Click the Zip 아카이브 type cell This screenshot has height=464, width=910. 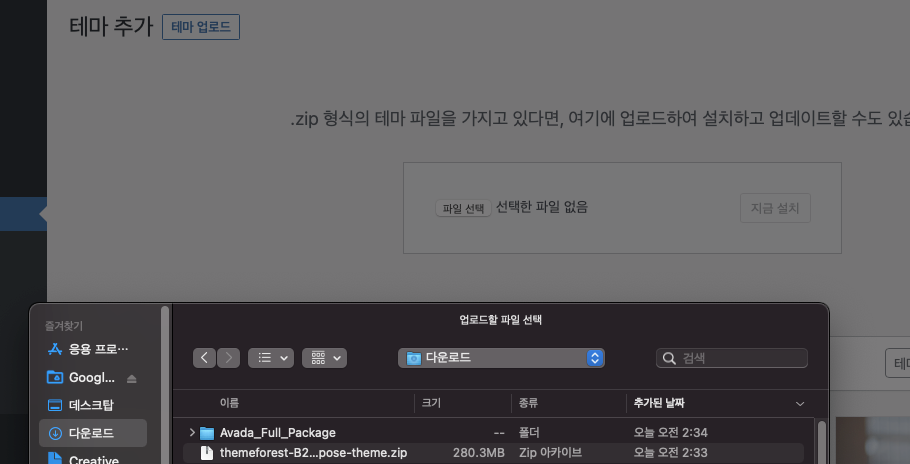tap(550, 452)
